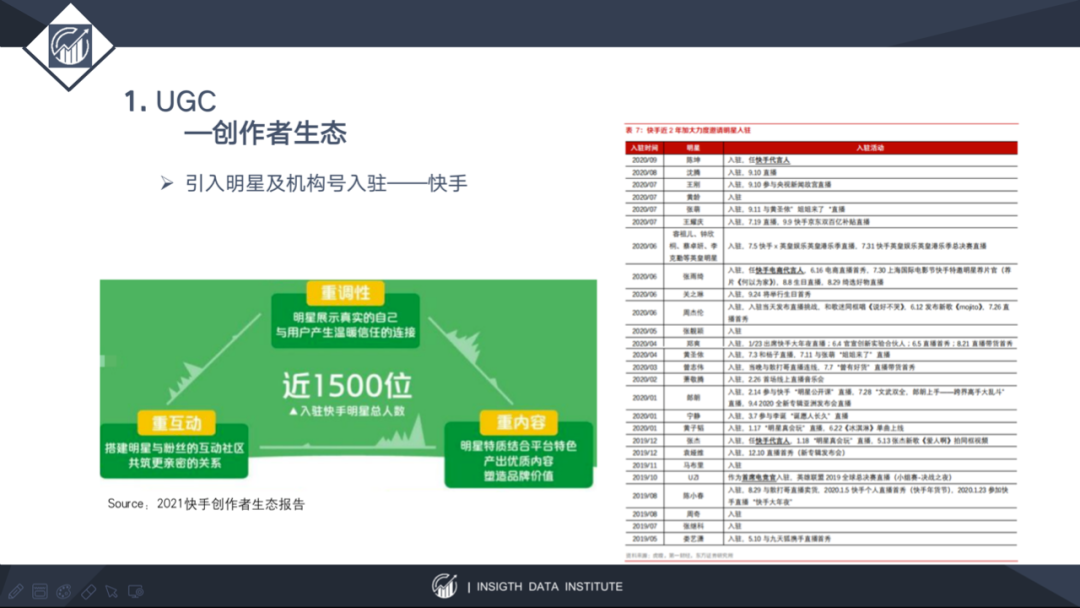Click the '重内容' yellow label
This screenshot has height=608, width=1080.
tap(519, 421)
